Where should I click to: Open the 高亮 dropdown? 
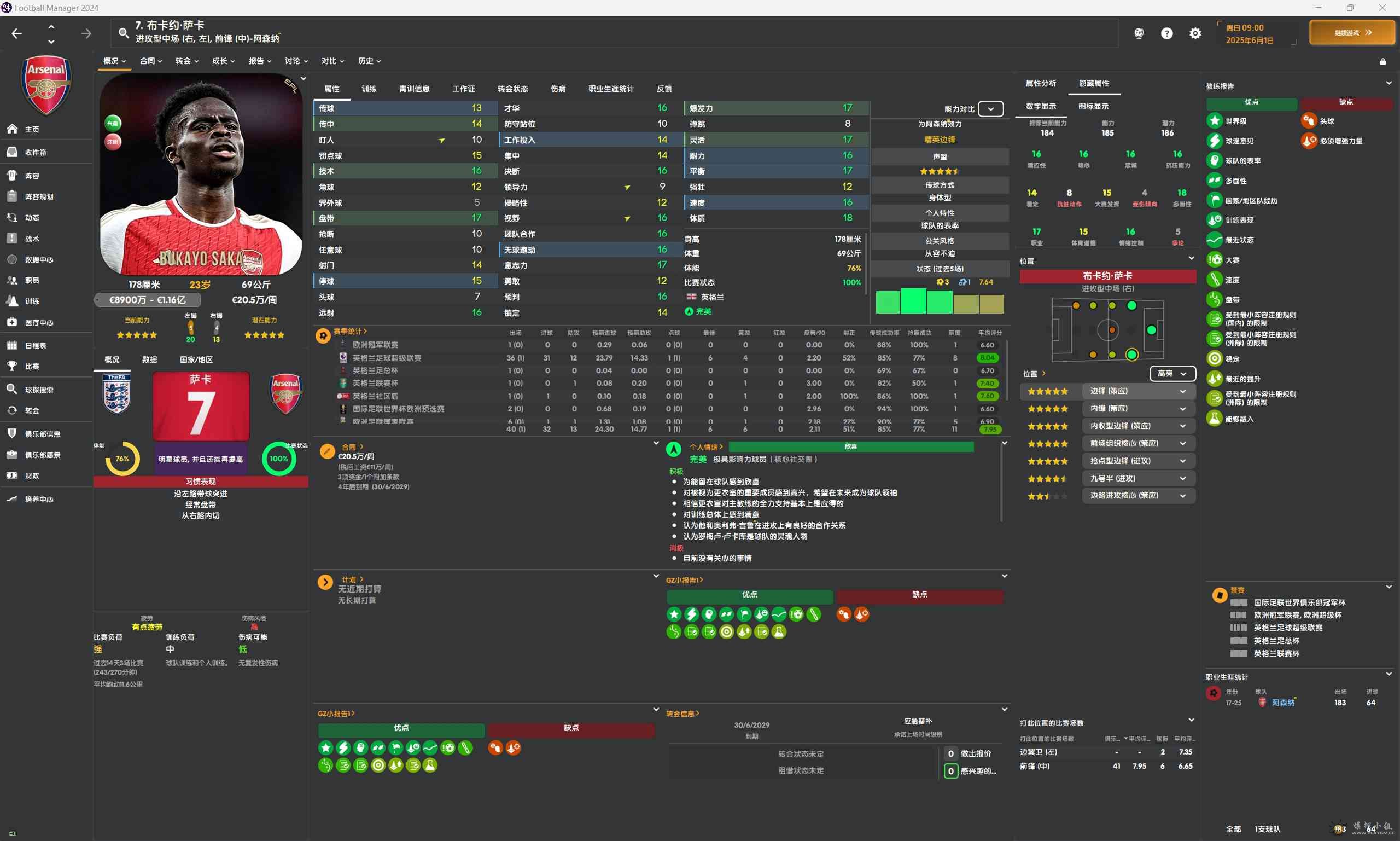coord(1172,374)
